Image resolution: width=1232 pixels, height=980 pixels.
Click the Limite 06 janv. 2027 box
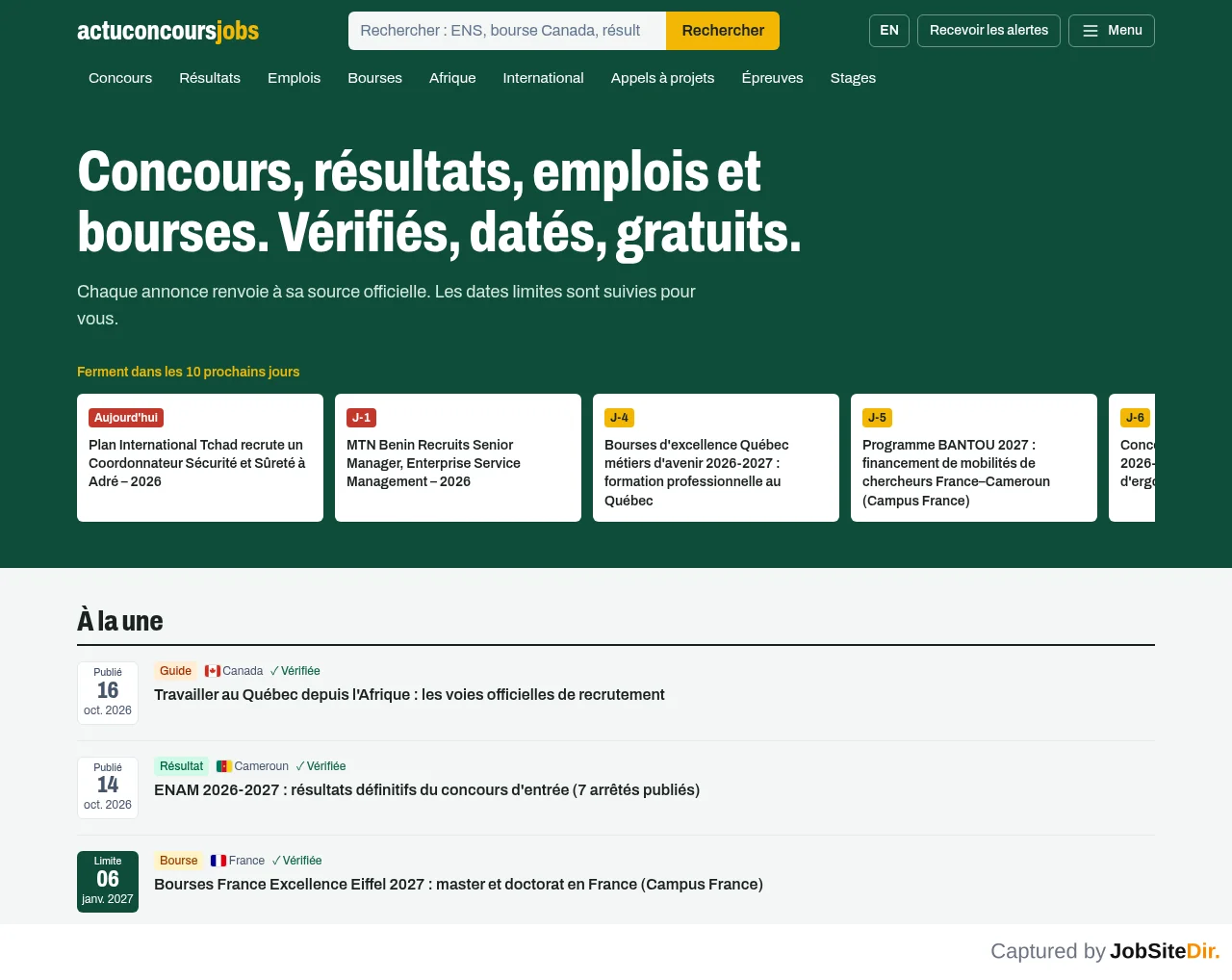point(108,882)
